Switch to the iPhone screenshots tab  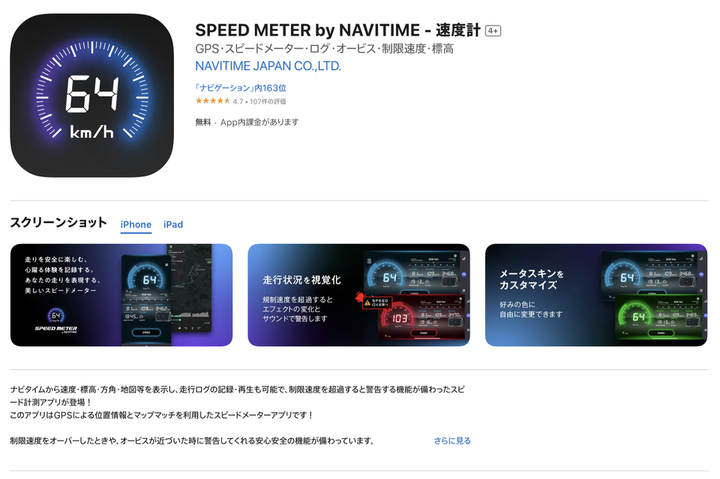coord(136,225)
